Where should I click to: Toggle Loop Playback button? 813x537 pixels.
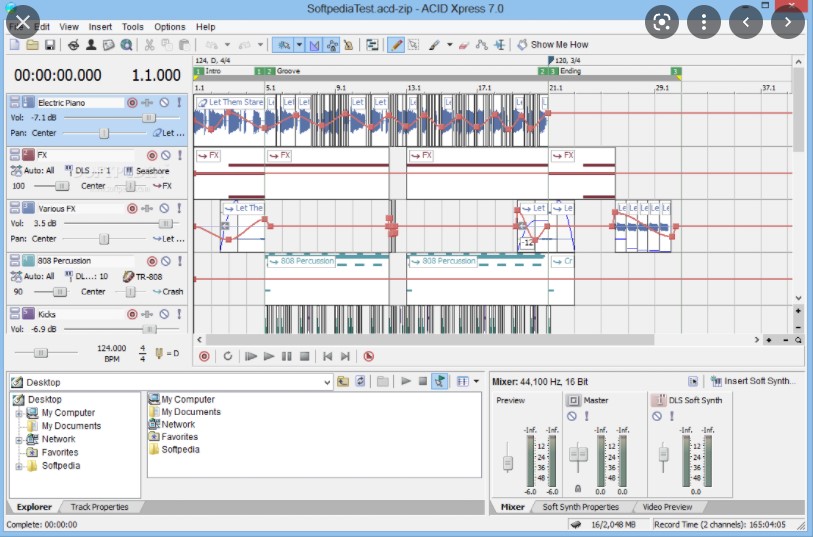(228, 357)
